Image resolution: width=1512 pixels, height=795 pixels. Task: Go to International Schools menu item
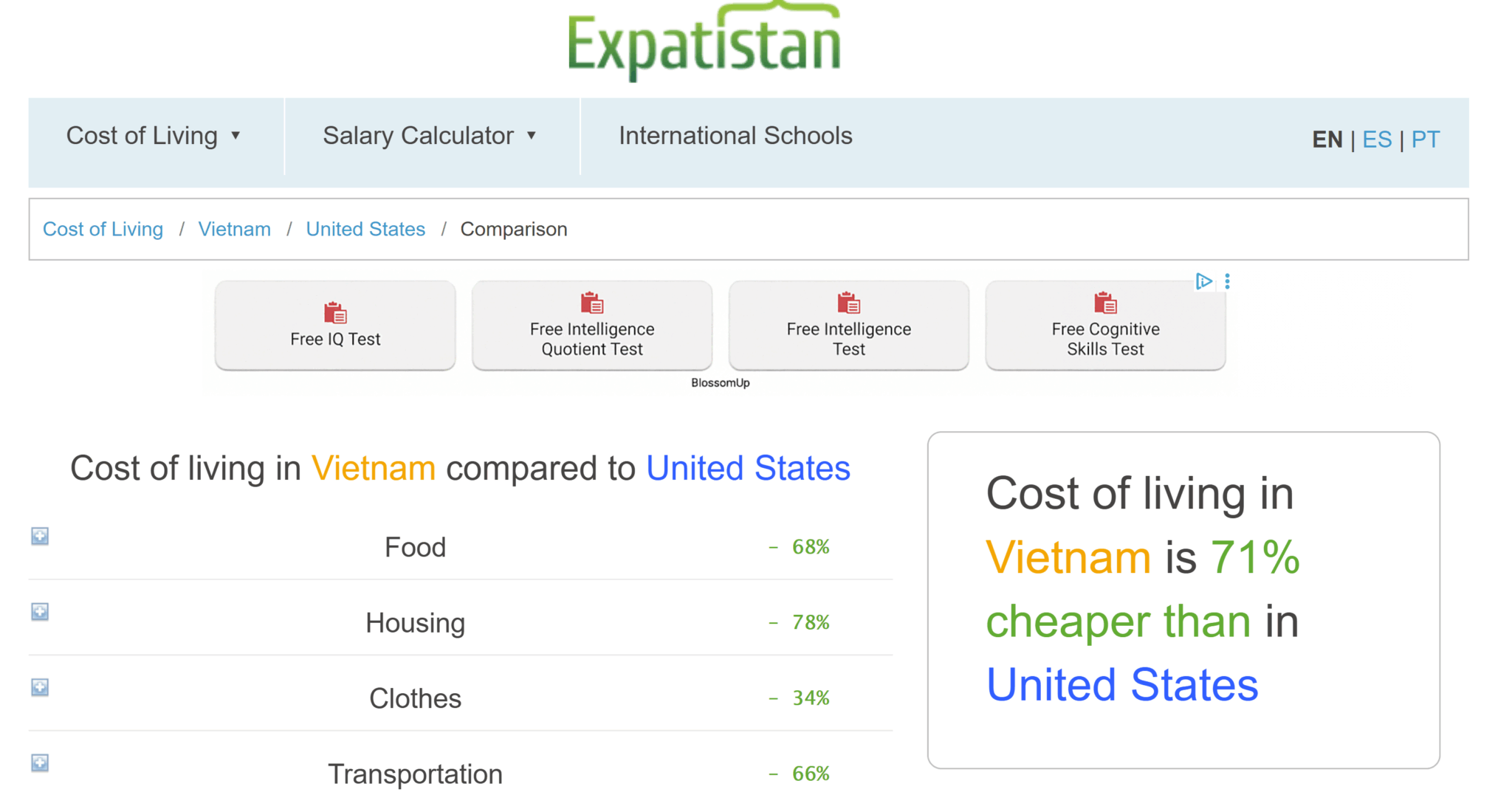735,136
